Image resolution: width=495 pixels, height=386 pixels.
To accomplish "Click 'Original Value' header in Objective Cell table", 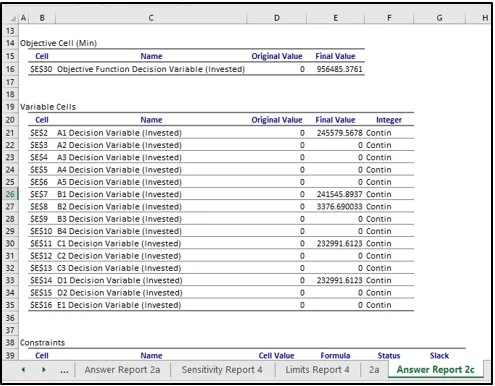I will [x=277, y=56].
